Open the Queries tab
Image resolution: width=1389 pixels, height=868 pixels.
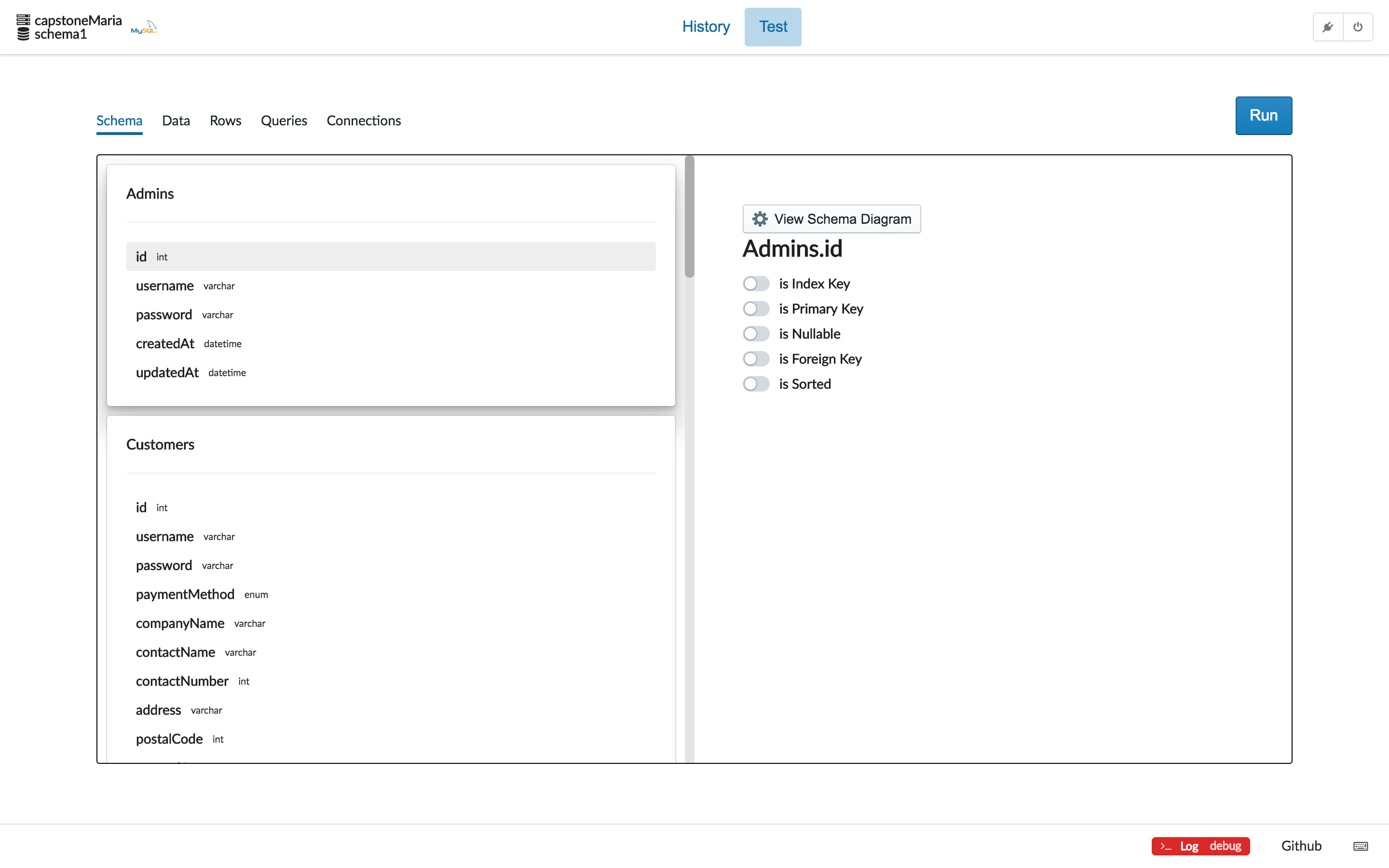click(284, 121)
